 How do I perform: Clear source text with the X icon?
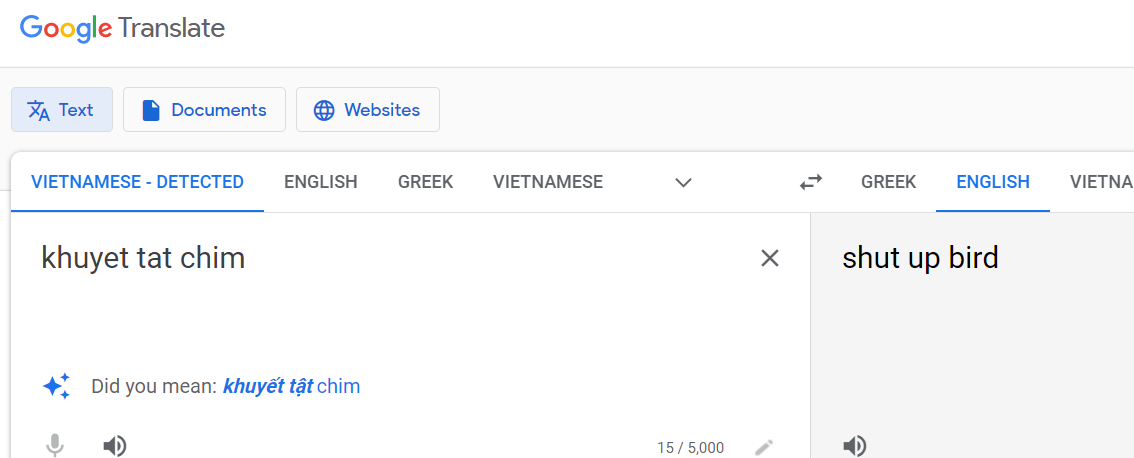[x=770, y=259]
